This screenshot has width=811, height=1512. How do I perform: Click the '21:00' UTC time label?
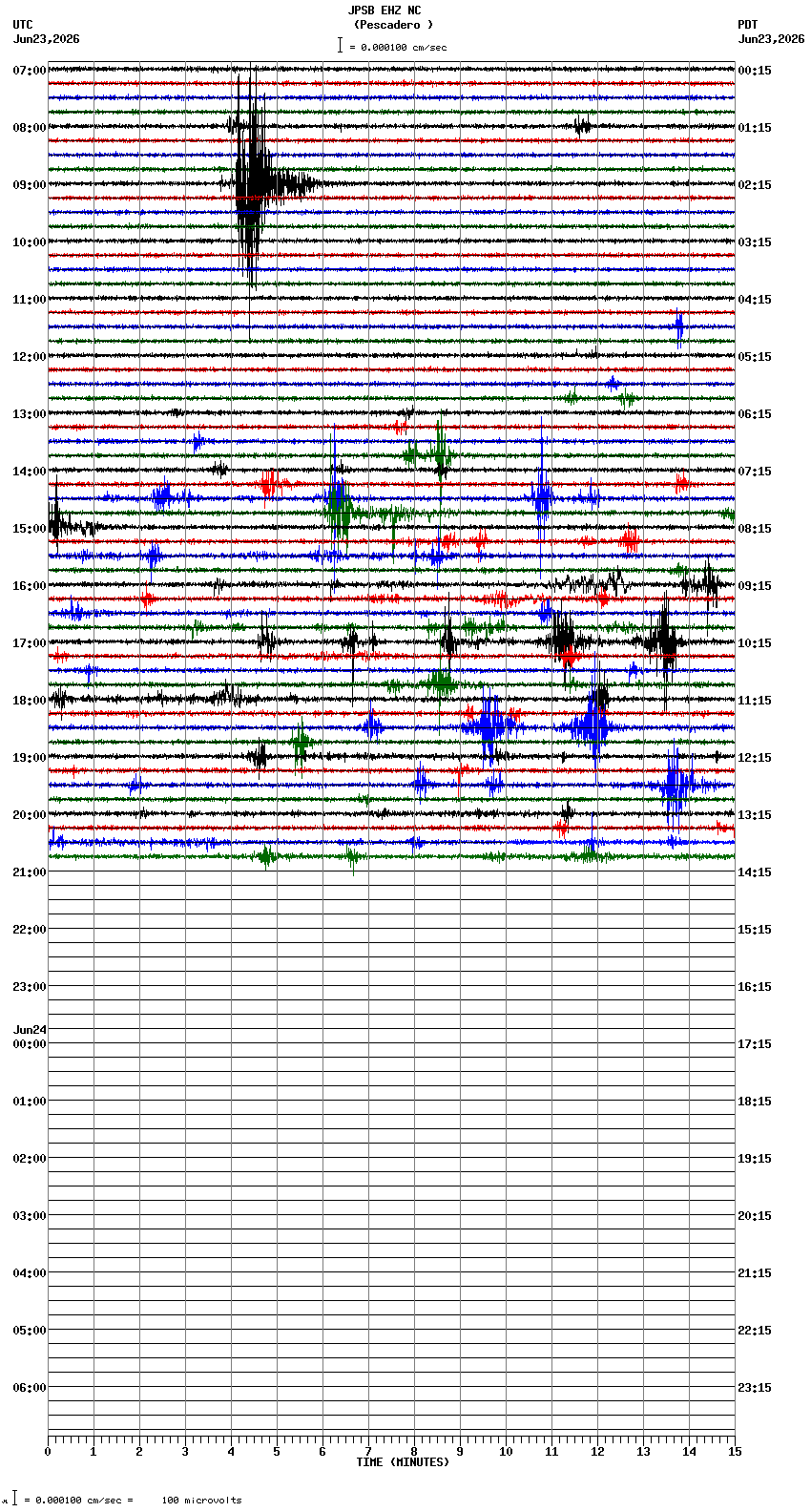pos(30,872)
